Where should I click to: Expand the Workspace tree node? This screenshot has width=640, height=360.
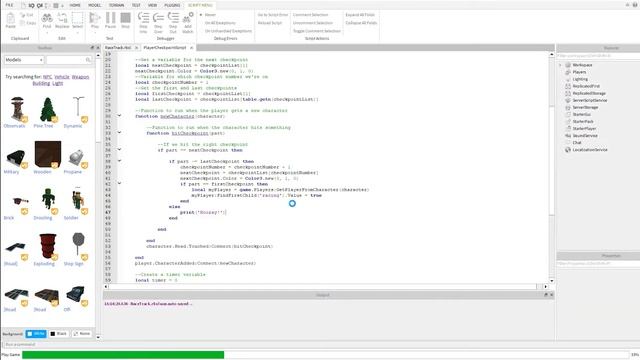pyautogui.click(x=560, y=65)
